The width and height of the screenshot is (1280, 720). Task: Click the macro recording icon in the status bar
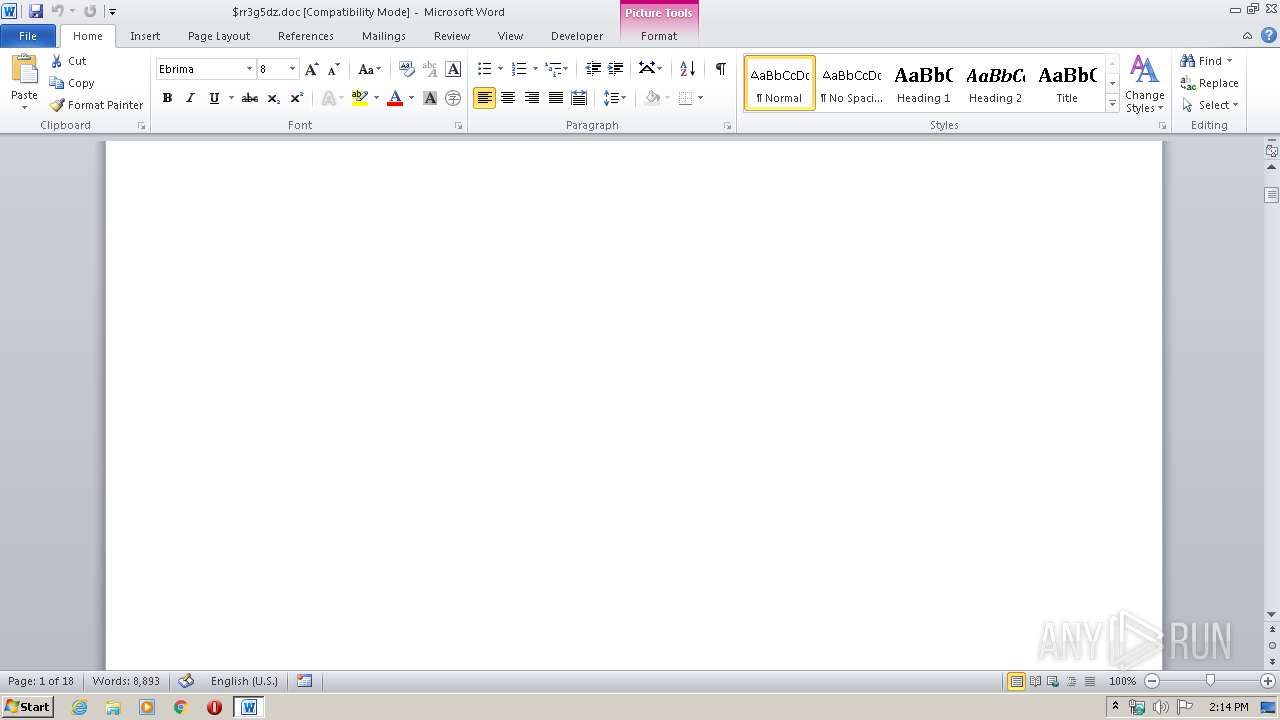(x=305, y=681)
